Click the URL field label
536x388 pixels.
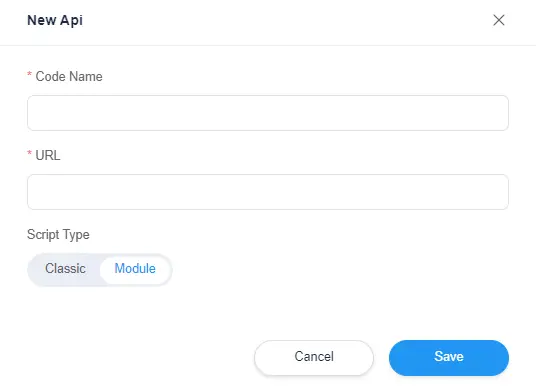48,156
